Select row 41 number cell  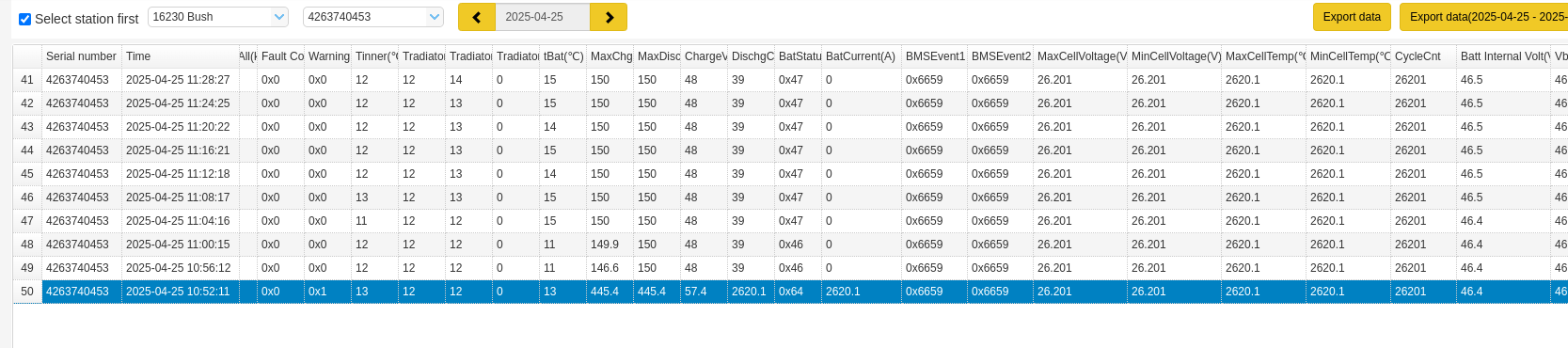(x=27, y=80)
